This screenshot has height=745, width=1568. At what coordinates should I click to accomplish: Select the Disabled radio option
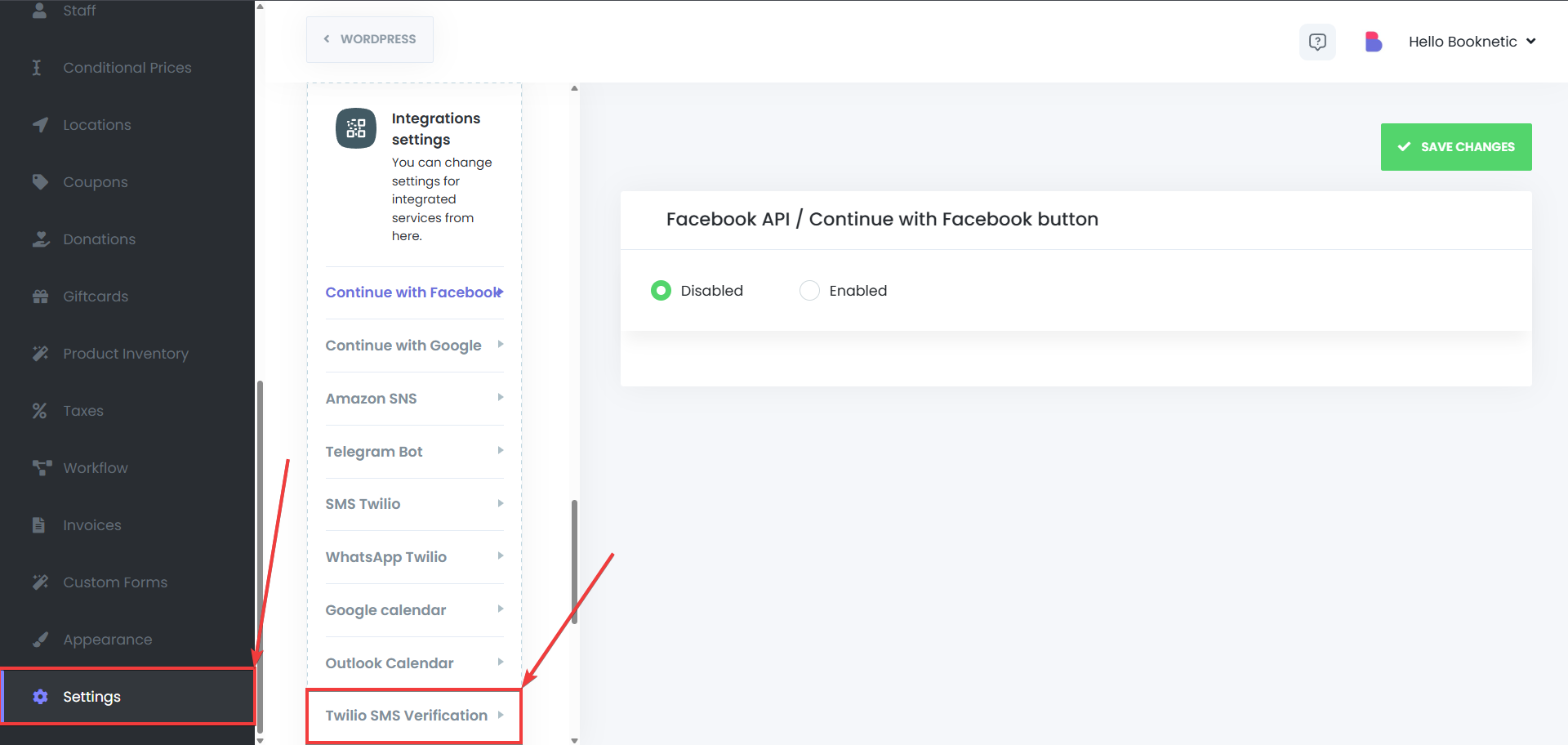tap(661, 291)
